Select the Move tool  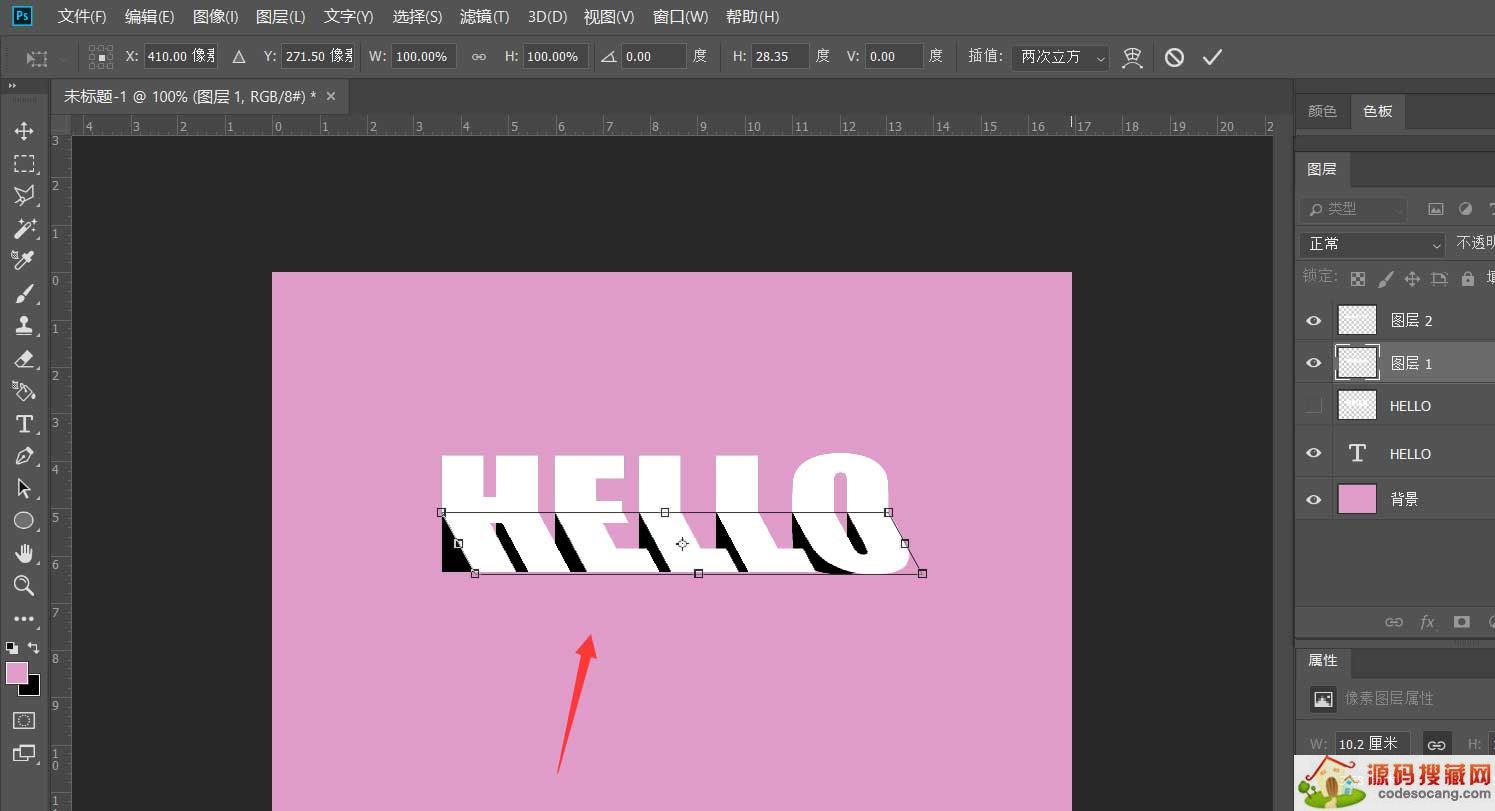[24, 131]
